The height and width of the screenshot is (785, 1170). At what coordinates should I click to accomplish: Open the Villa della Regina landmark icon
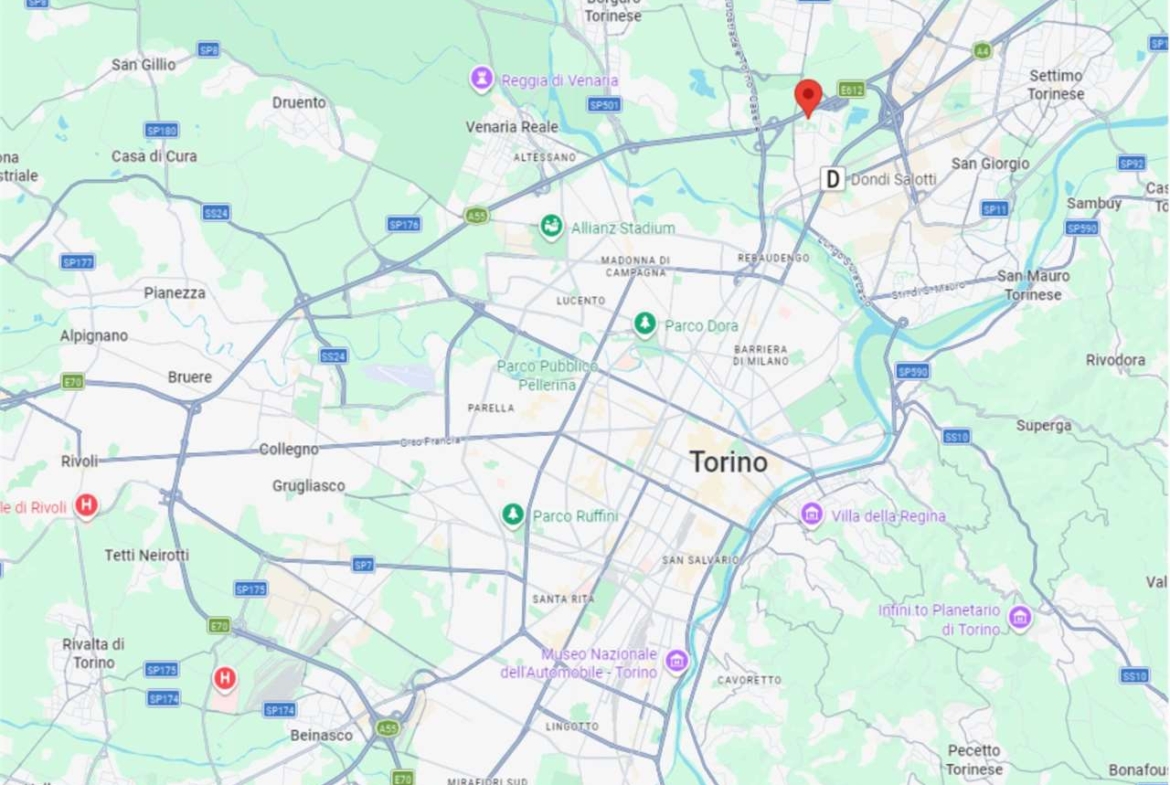tap(811, 514)
